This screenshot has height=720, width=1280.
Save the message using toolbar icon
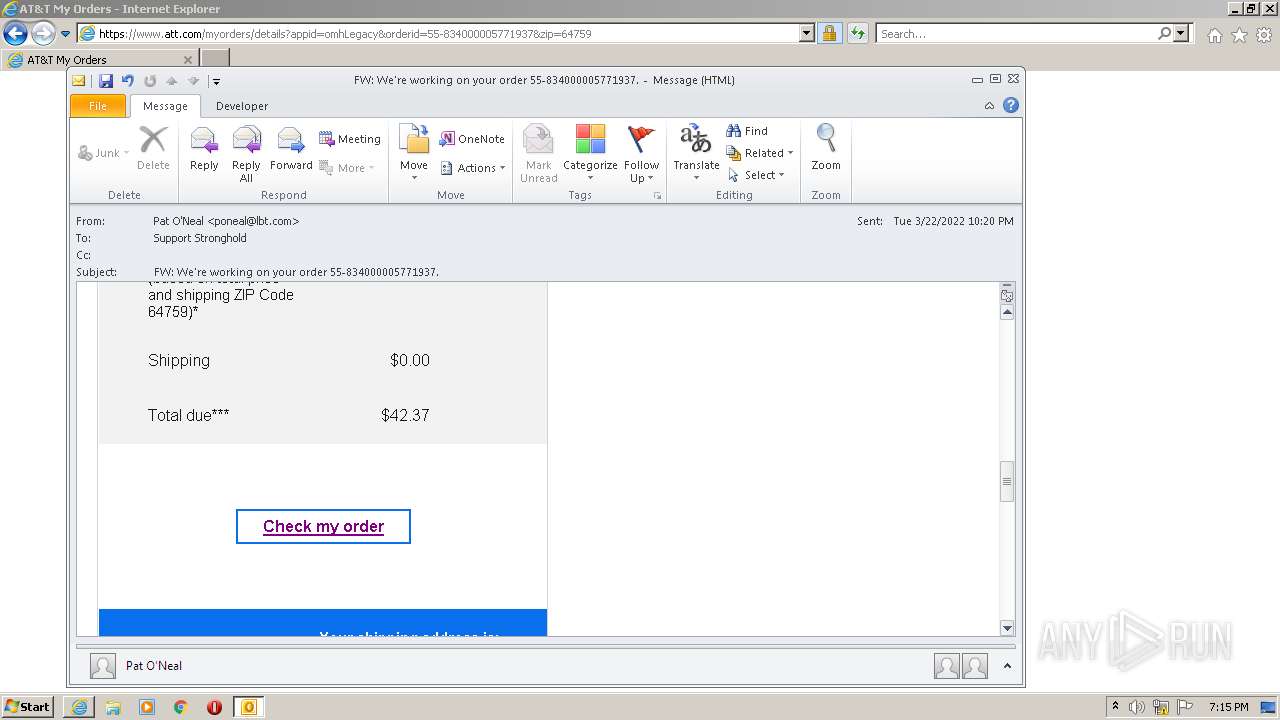point(105,81)
